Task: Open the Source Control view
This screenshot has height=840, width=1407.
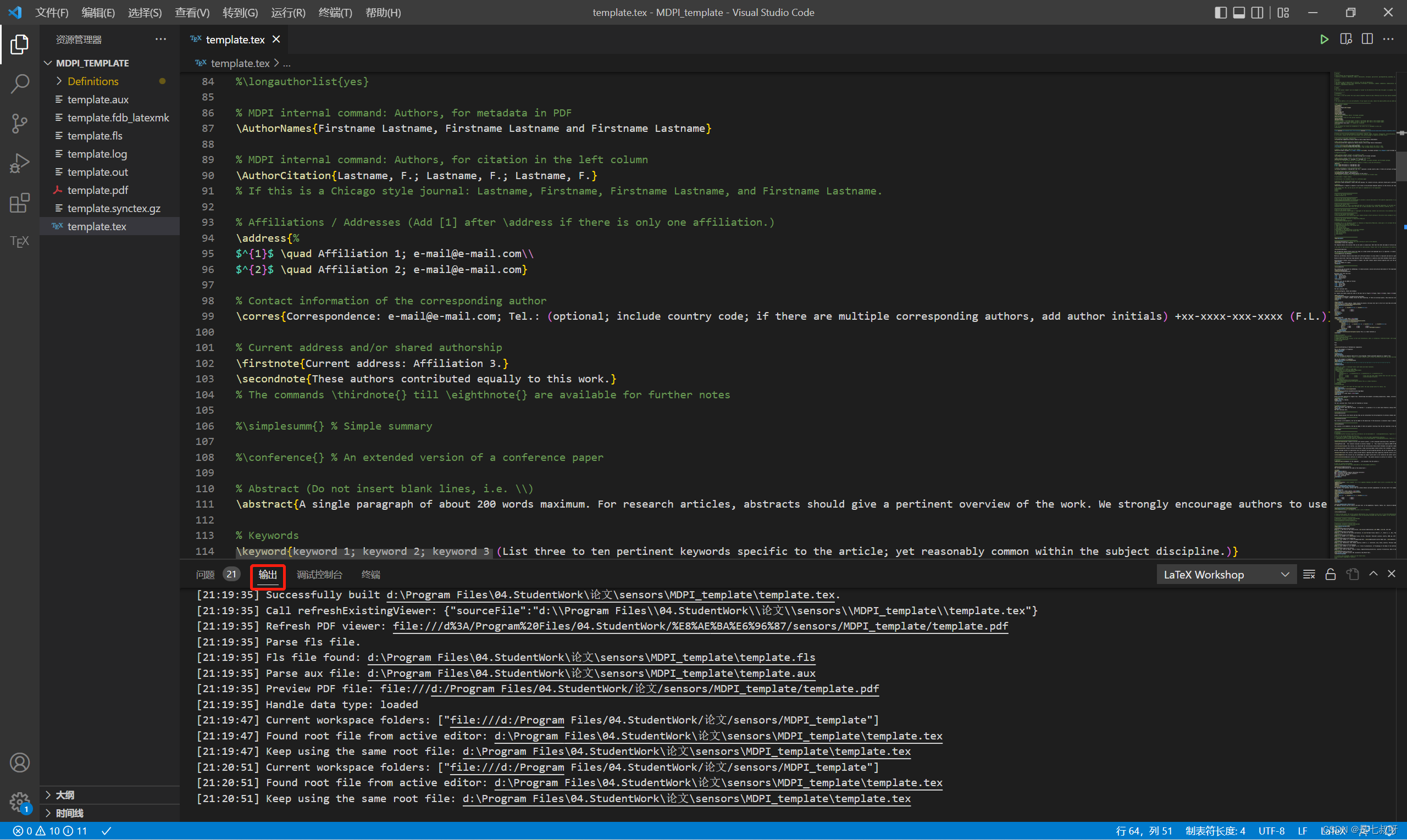Action: coord(19,123)
